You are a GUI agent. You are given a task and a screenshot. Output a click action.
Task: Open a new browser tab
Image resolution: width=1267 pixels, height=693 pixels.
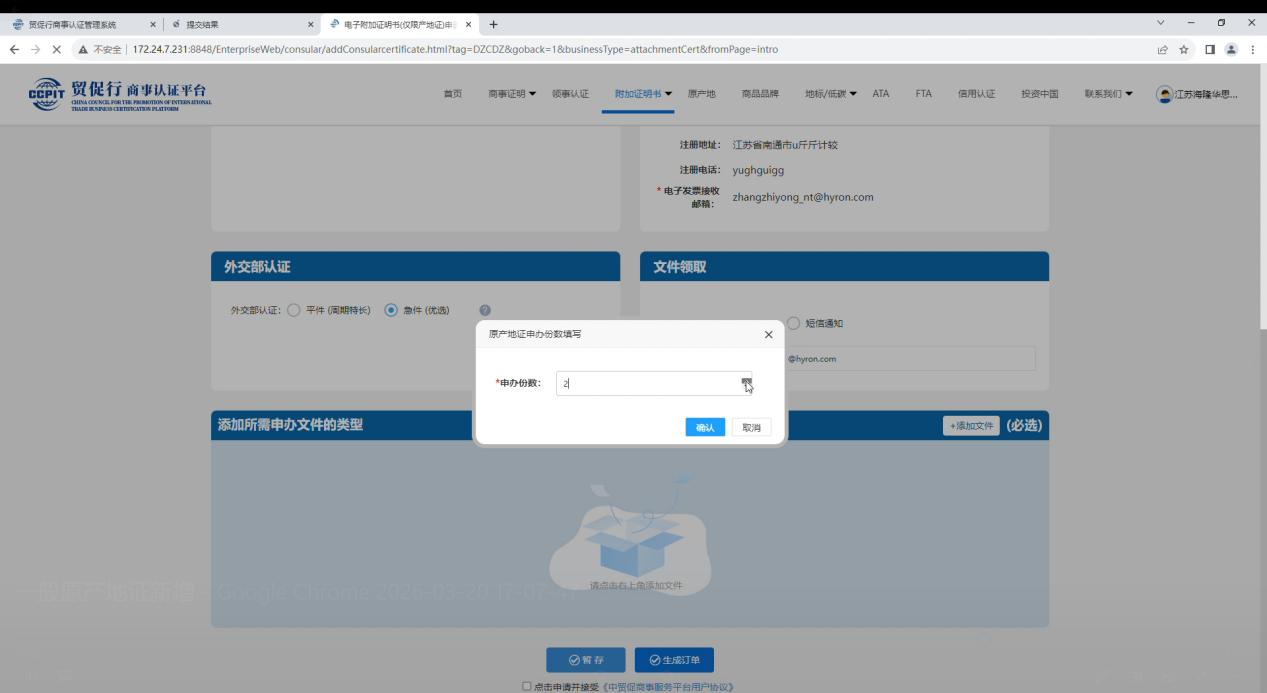pos(494,24)
